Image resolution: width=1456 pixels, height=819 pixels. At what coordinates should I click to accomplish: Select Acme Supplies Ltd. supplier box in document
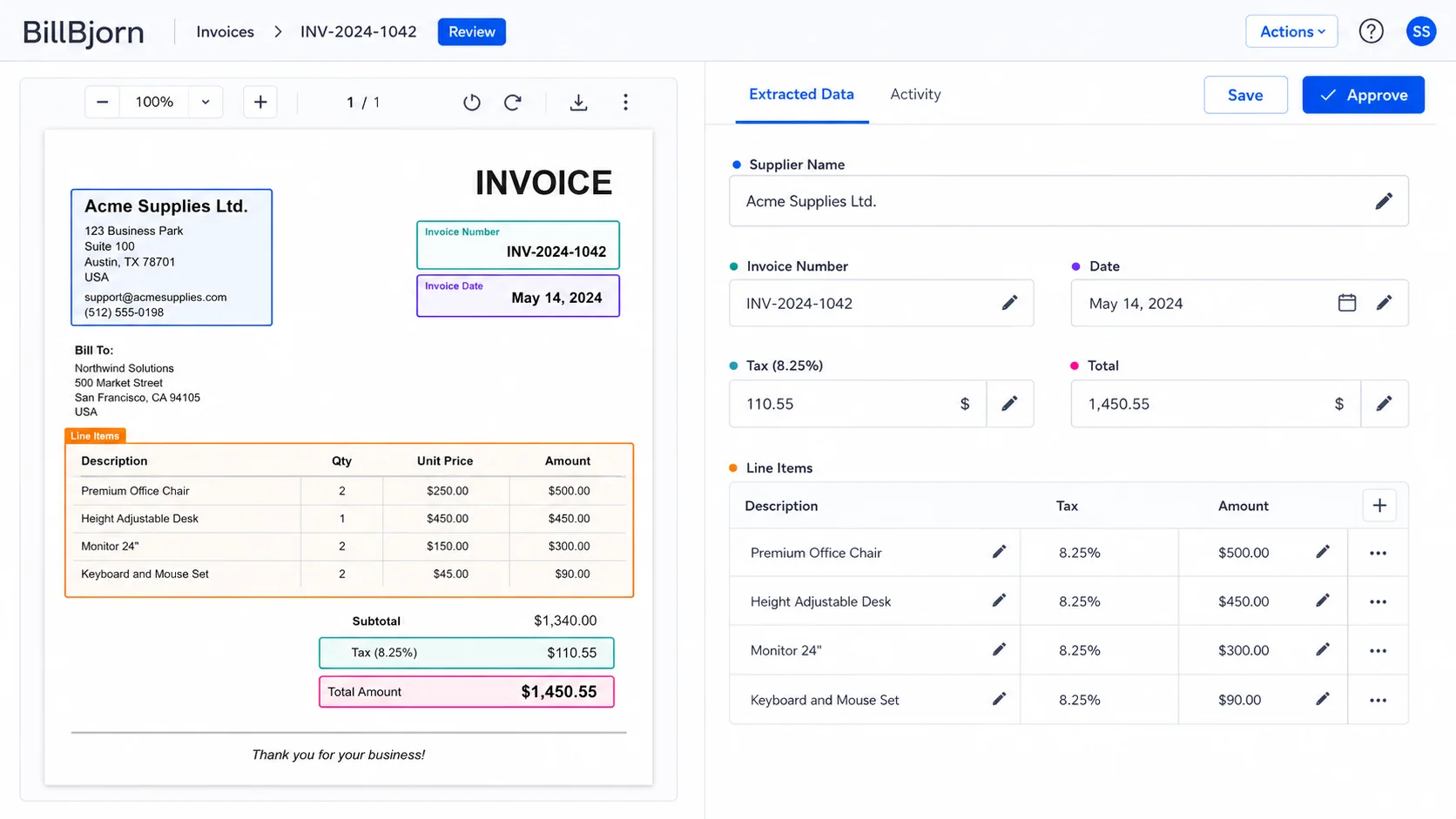pos(172,257)
